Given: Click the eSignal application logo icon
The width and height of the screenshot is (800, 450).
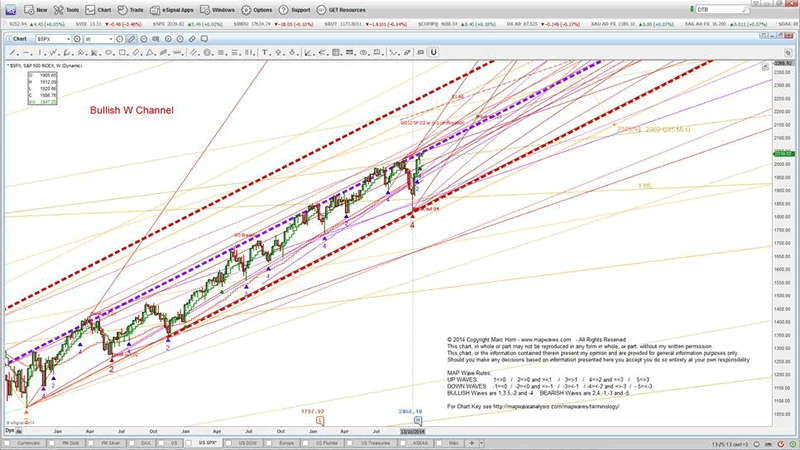Looking at the screenshot, I should [10, 10].
